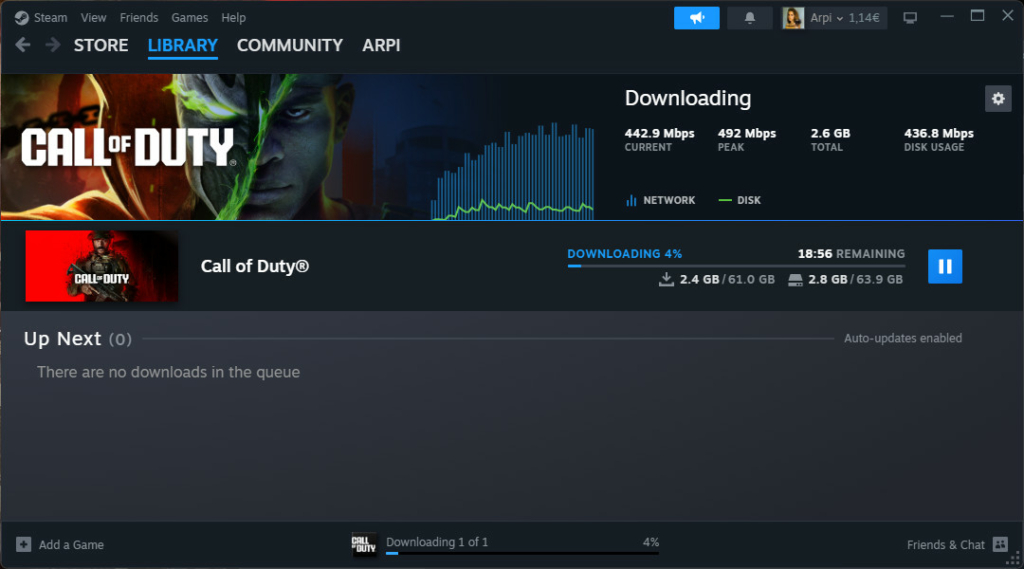This screenshot has width=1024, height=569.
Task: Open the Help menu
Action: (233, 18)
